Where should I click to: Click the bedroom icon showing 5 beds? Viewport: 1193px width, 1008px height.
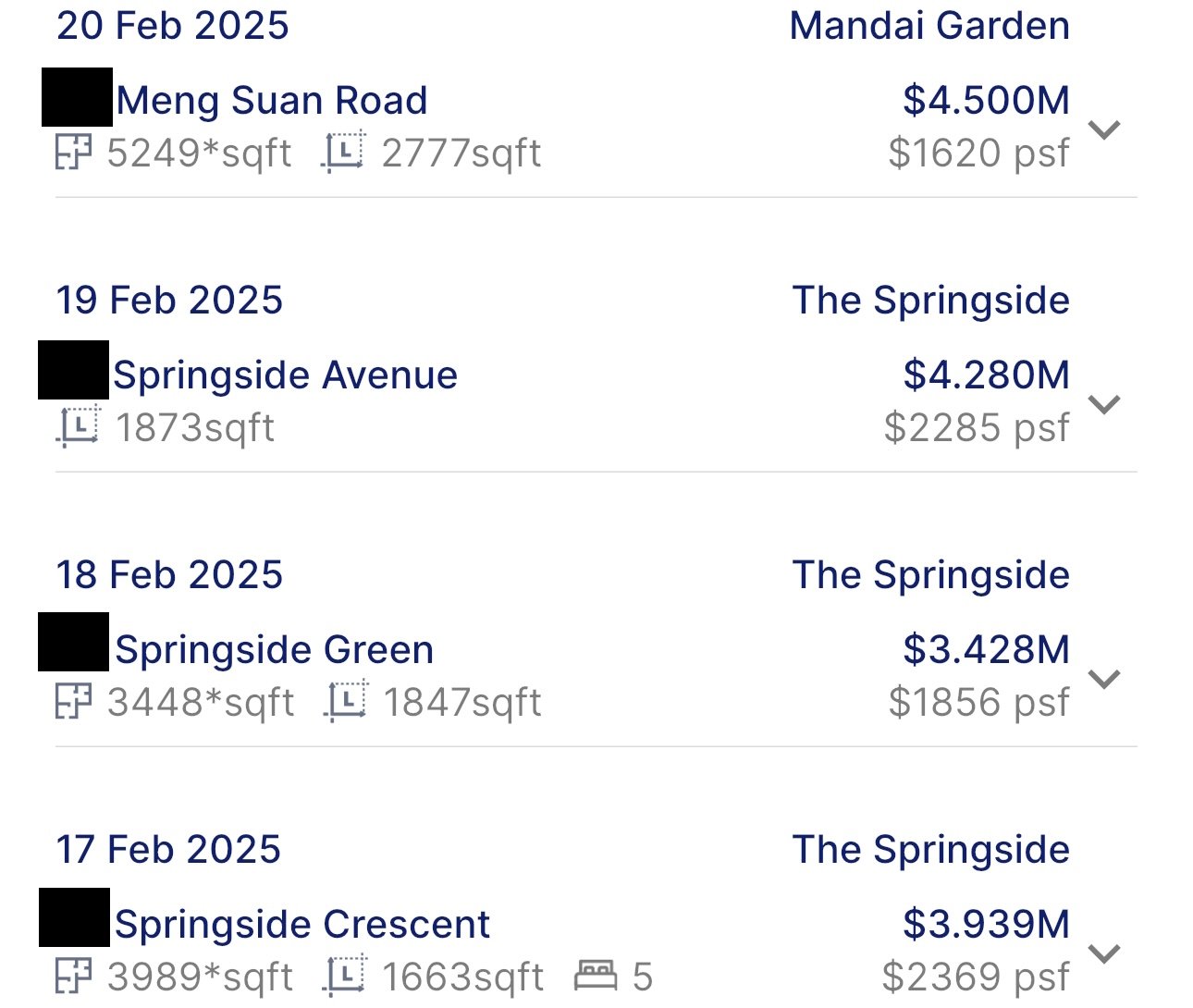596,975
